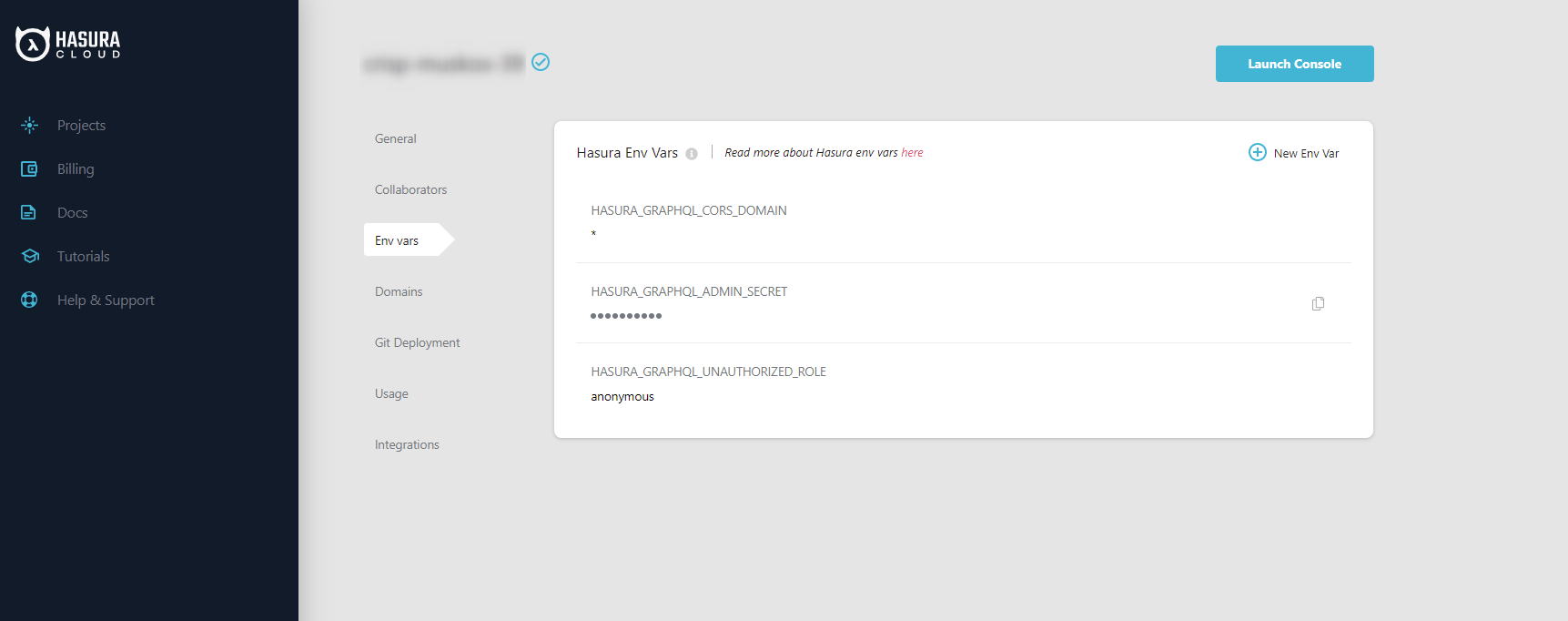This screenshot has height=621, width=1568.
Task: Click the Billing wallet icon
Action: (29, 168)
